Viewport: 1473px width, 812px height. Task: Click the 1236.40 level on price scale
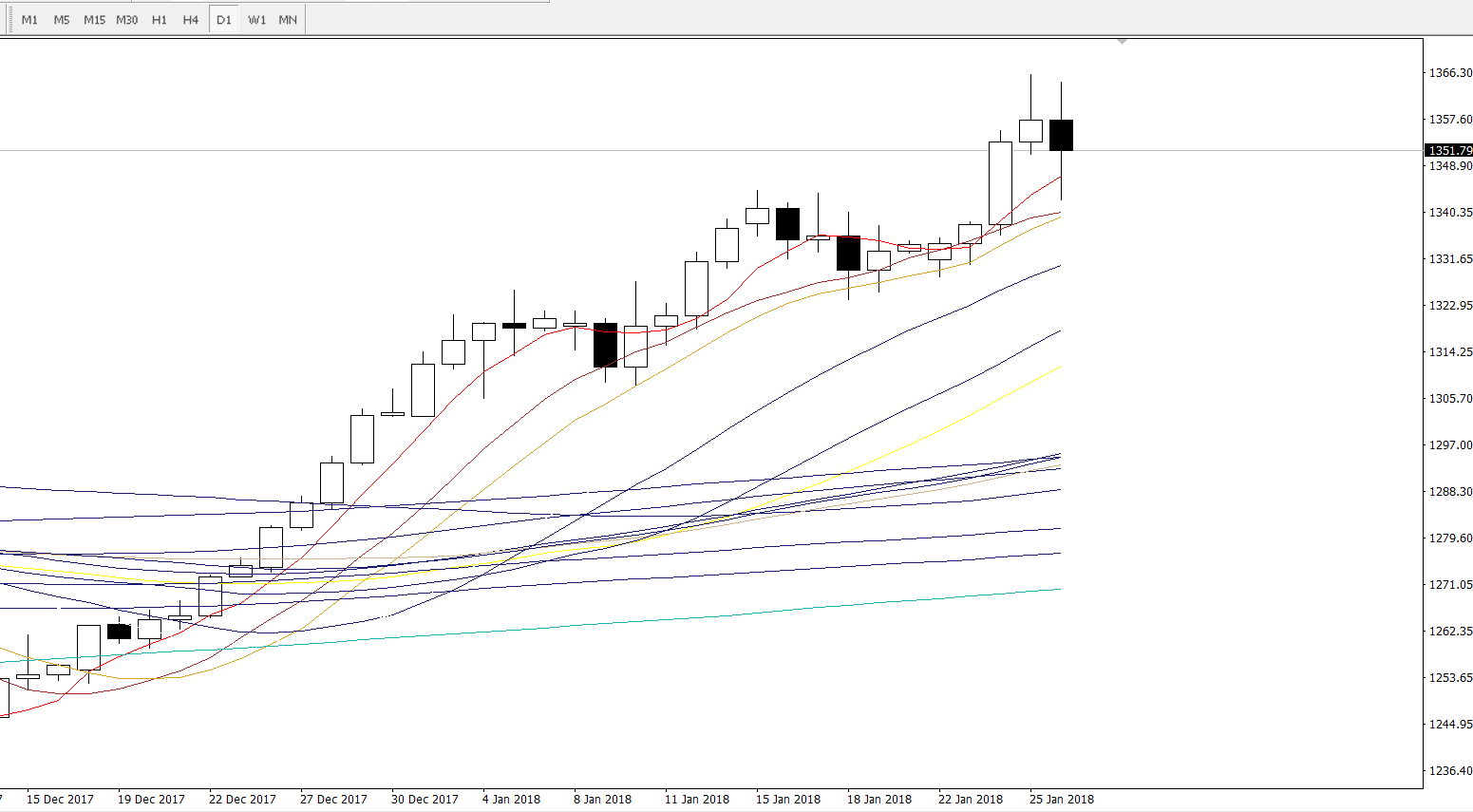[x=1450, y=771]
